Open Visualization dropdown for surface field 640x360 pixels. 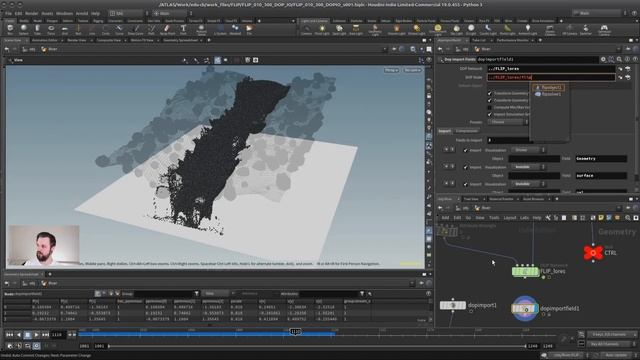point(528,167)
